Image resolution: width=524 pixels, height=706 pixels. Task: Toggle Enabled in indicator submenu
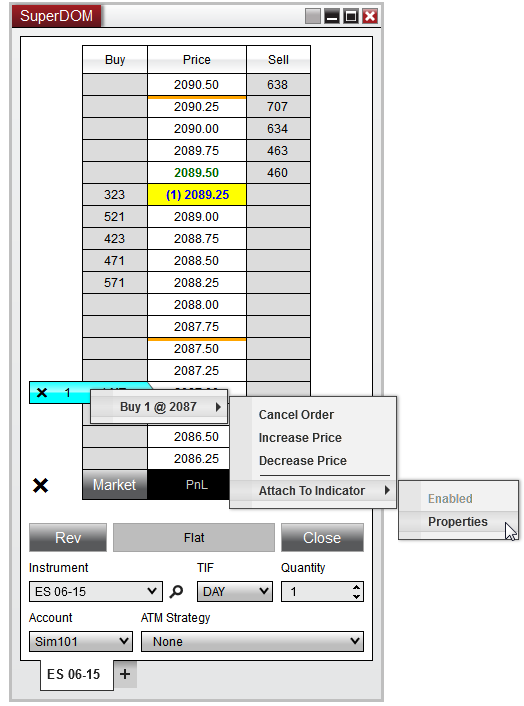coord(450,498)
